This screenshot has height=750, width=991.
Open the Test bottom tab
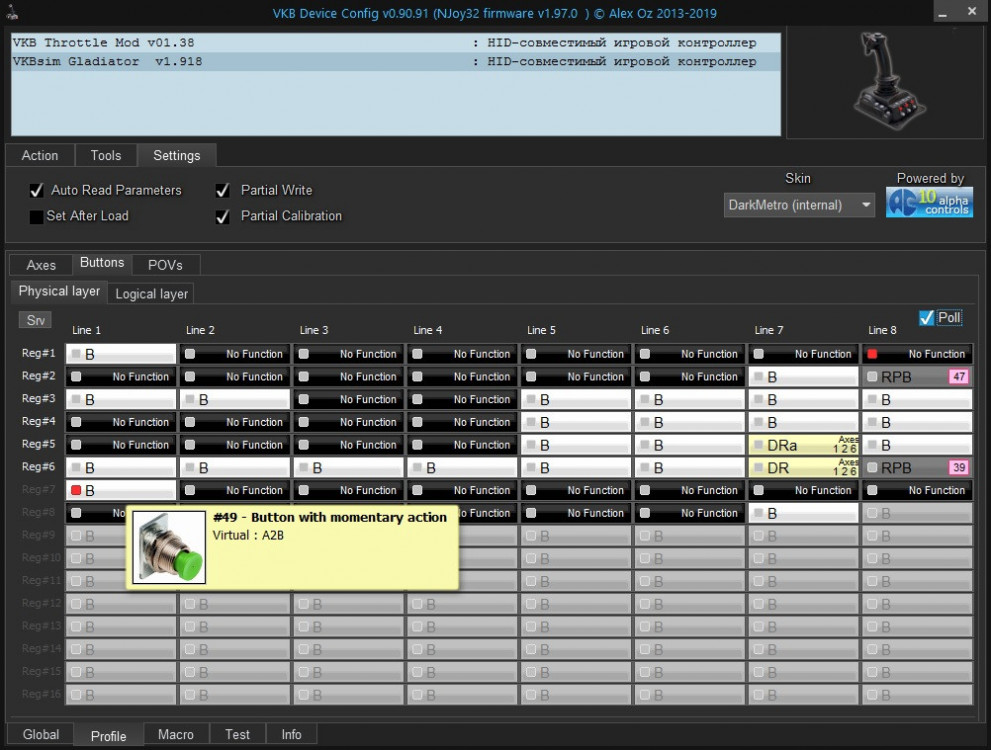237,734
